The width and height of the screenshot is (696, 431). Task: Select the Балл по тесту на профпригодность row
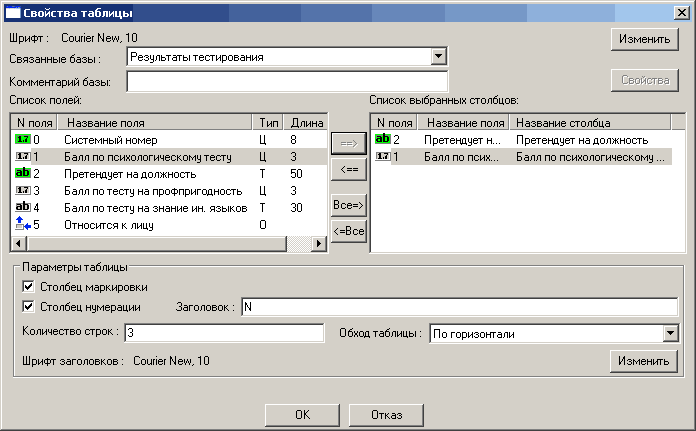170,191
